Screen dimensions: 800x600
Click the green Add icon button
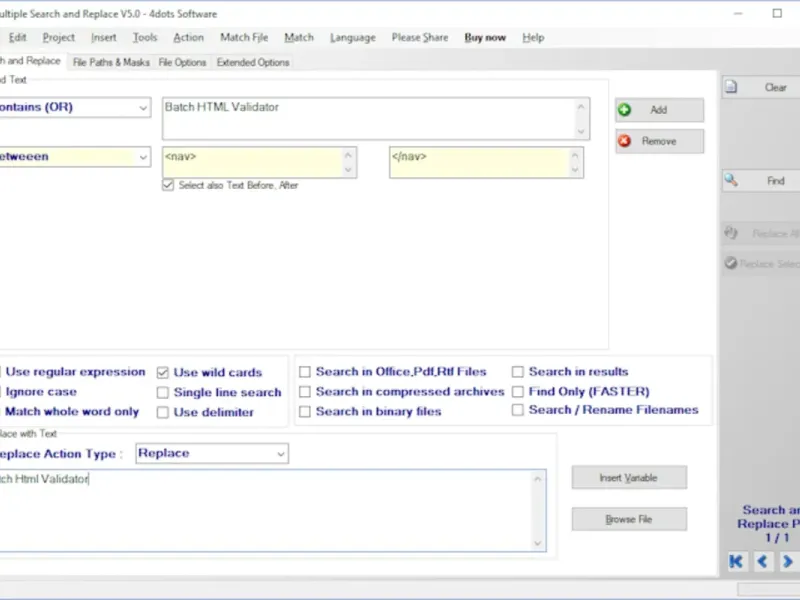(659, 110)
